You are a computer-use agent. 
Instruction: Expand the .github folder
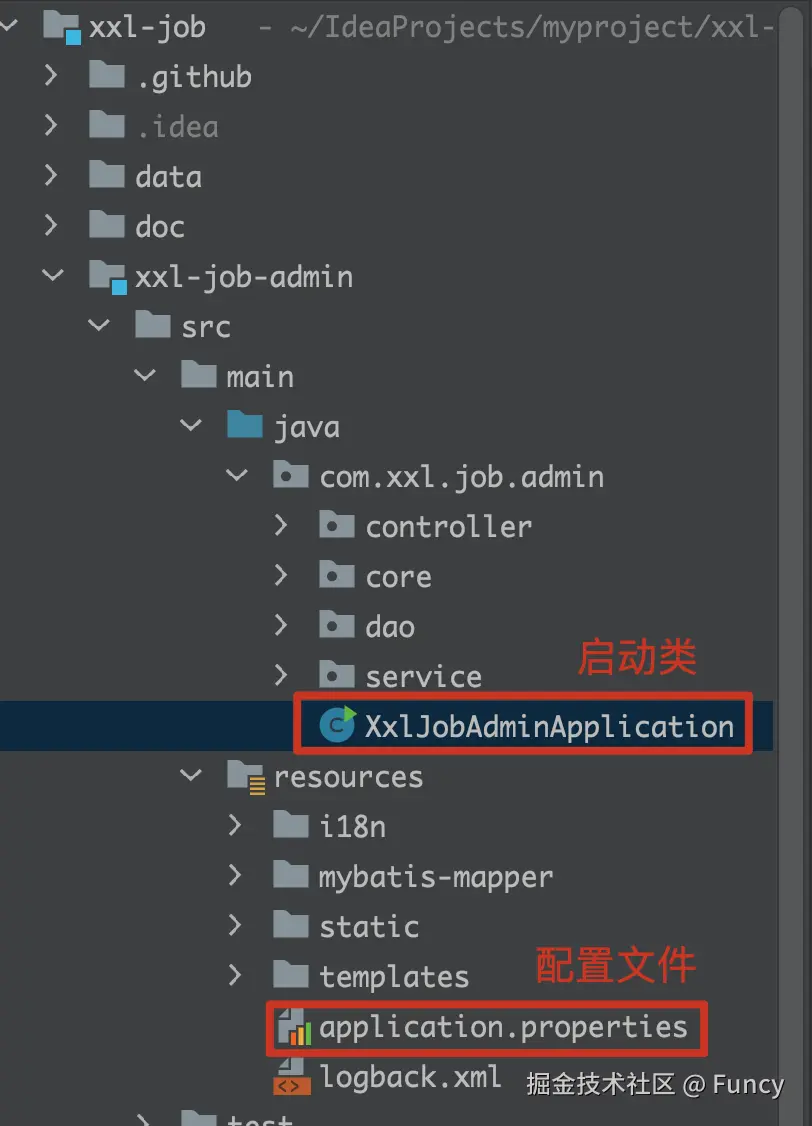click(x=51, y=76)
